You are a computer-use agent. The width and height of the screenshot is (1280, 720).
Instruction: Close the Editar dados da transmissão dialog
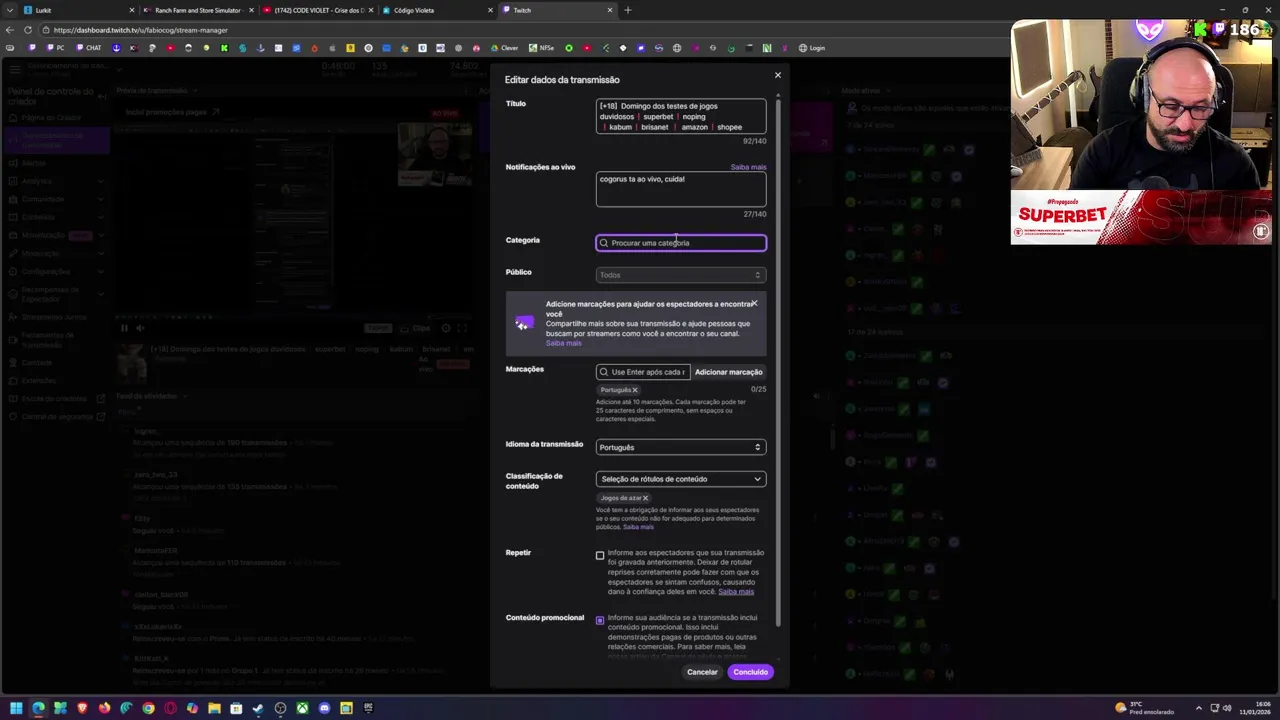pyautogui.click(x=777, y=75)
